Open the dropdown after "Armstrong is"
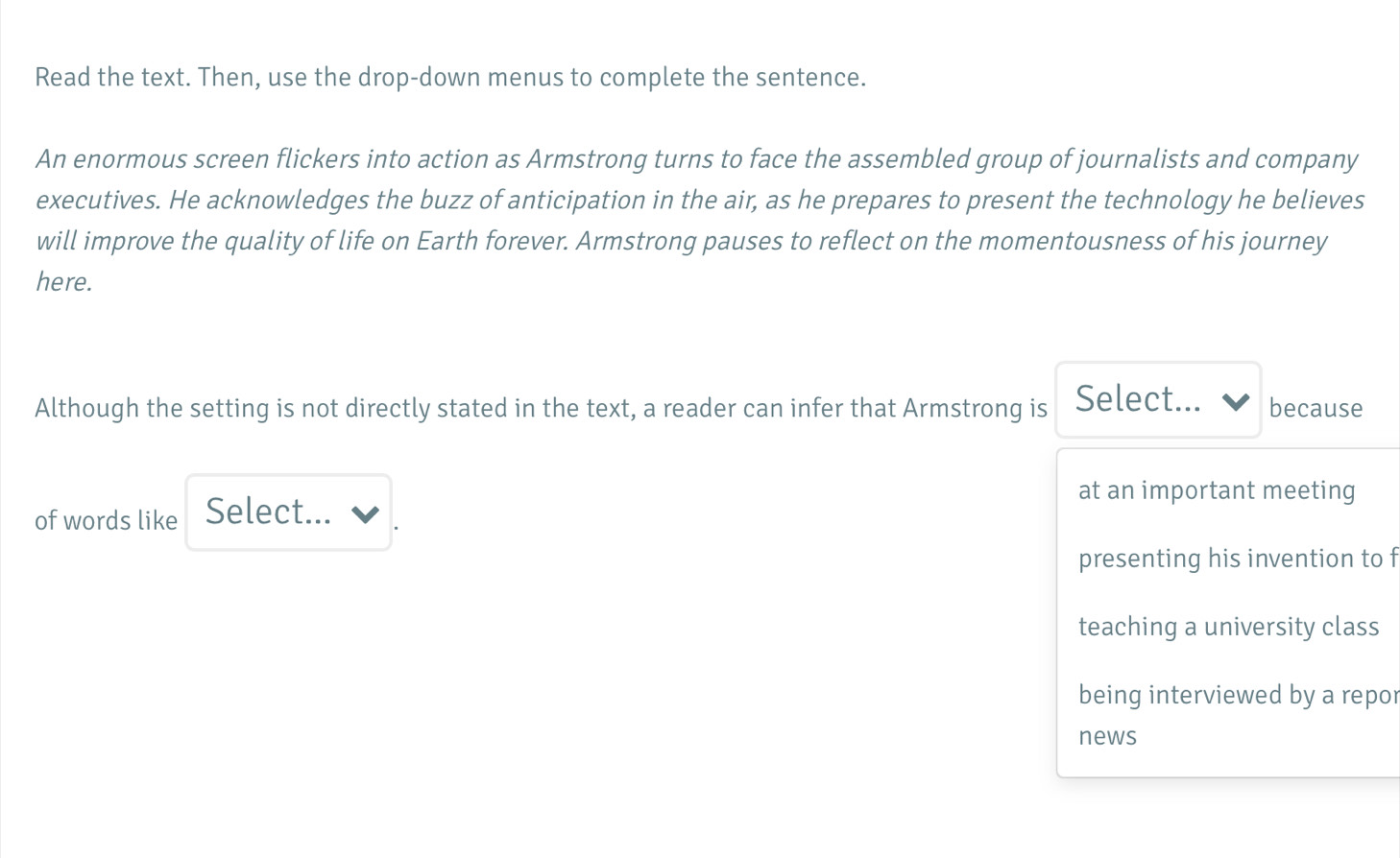Image resolution: width=1400 pixels, height=858 pixels. [x=1158, y=400]
